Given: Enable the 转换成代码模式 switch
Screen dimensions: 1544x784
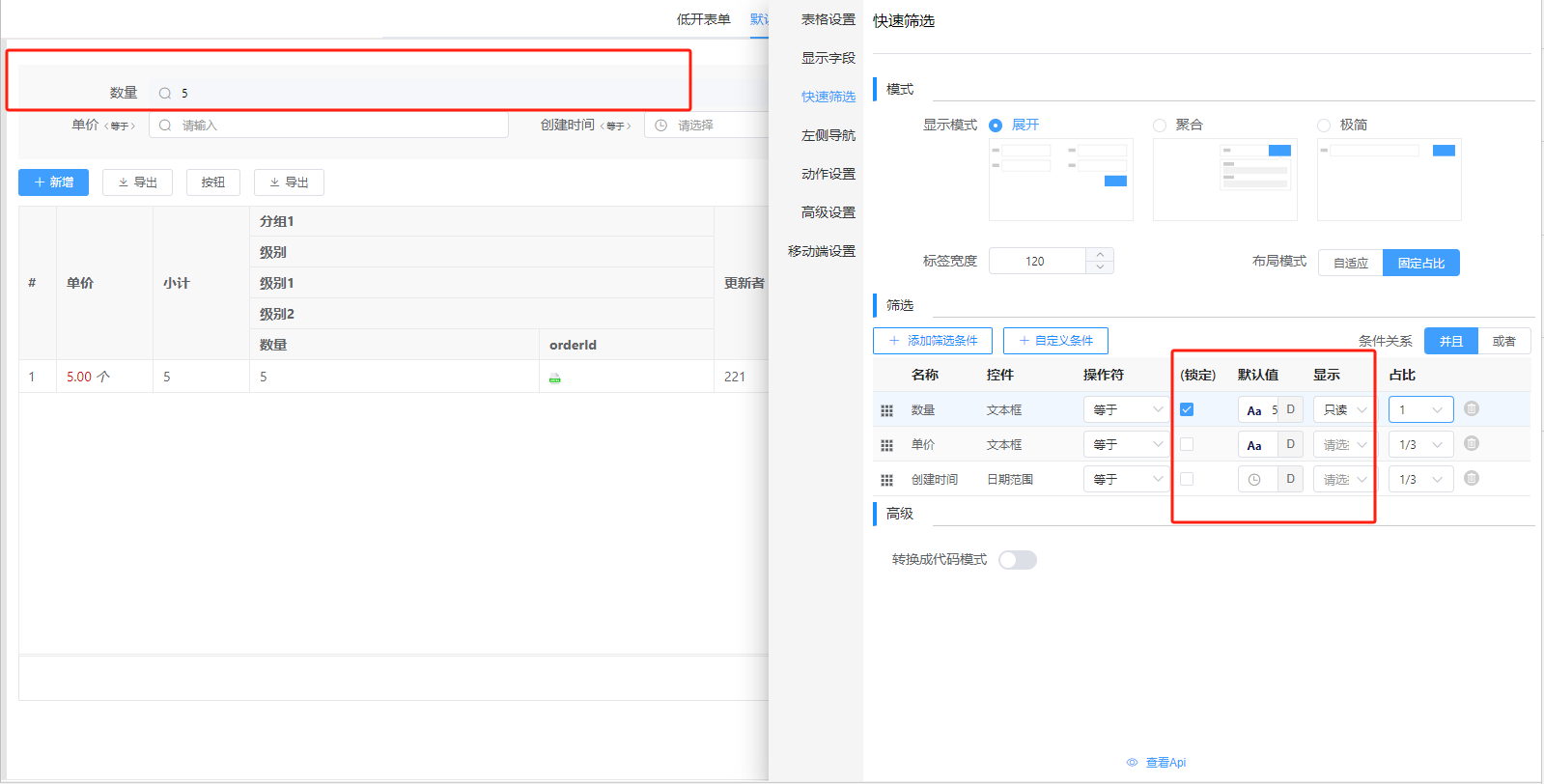Looking at the screenshot, I should coord(1017,560).
